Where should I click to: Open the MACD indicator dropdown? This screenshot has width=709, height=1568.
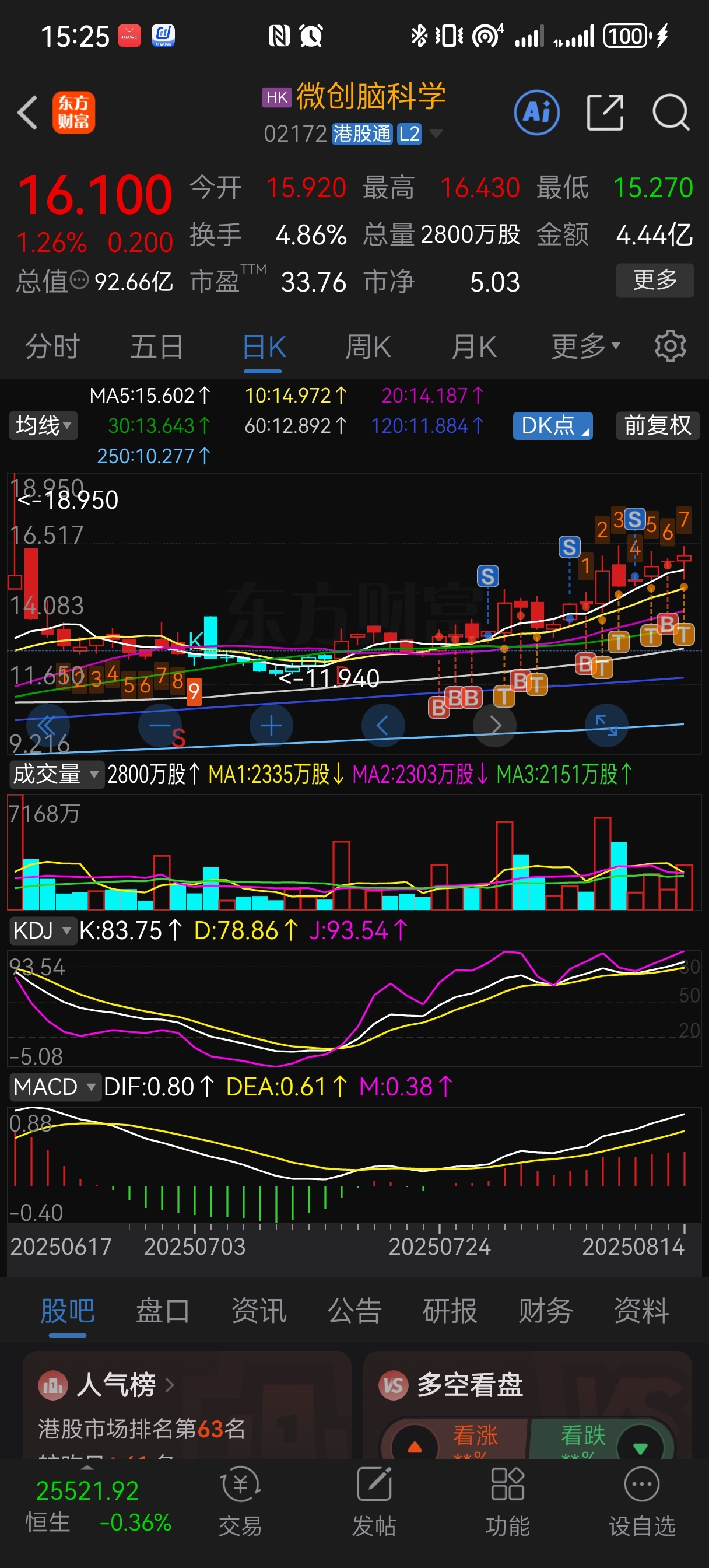54,1087
